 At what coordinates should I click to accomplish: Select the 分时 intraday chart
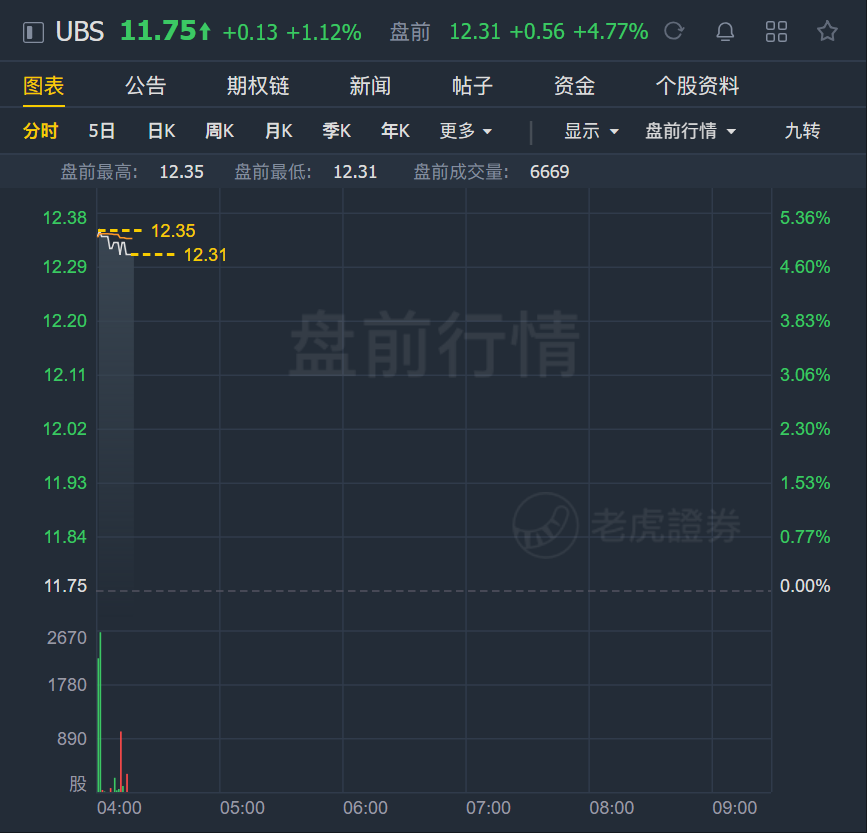[x=41, y=131]
